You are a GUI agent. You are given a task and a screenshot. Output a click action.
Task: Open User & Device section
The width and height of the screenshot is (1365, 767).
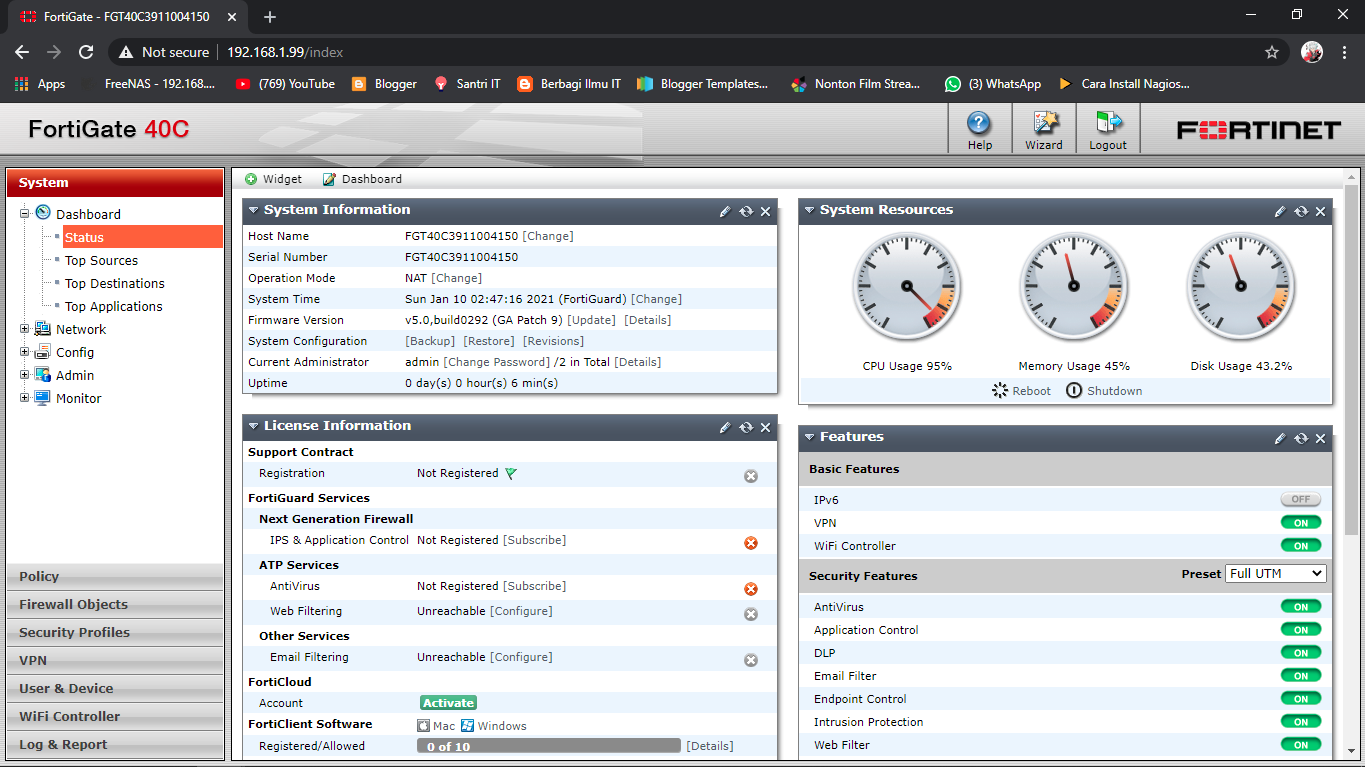[x=115, y=688]
